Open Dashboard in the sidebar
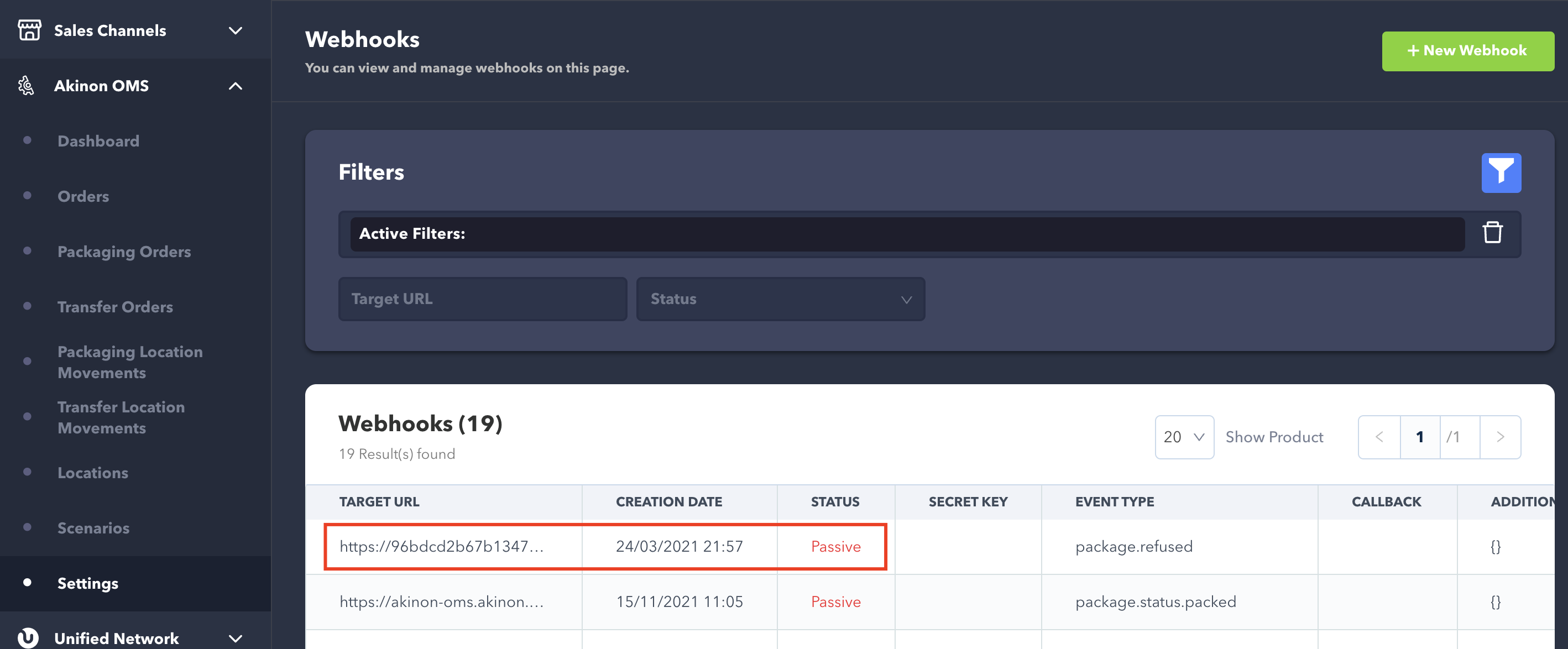The width and height of the screenshot is (1568, 649). coord(98,140)
